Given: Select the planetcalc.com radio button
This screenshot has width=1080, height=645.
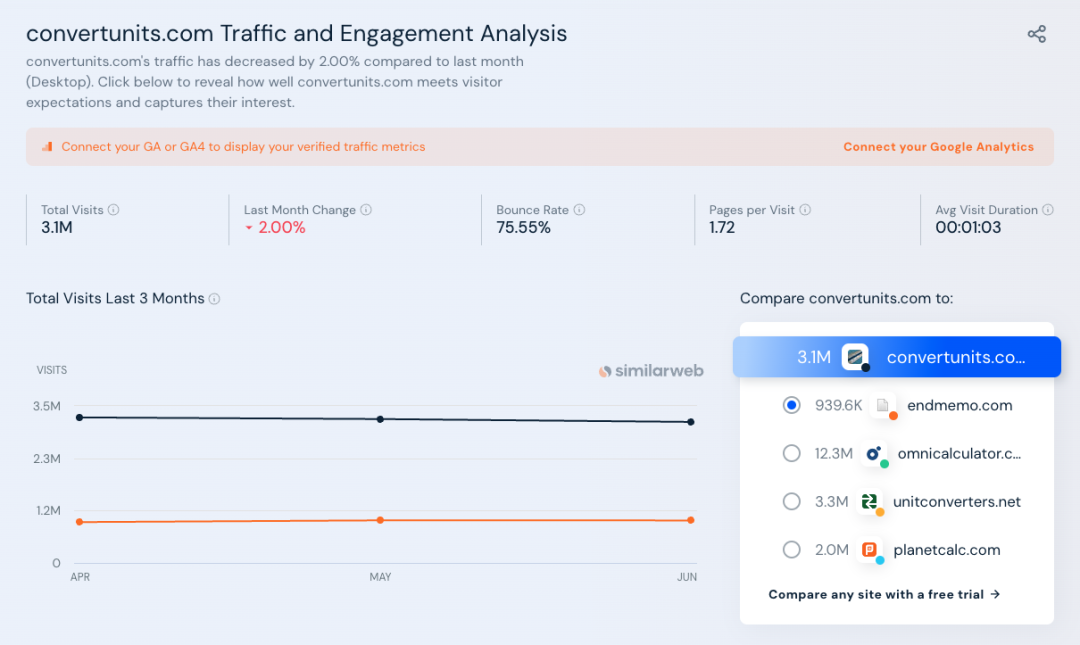Looking at the screenshot, I should point(792,550).
